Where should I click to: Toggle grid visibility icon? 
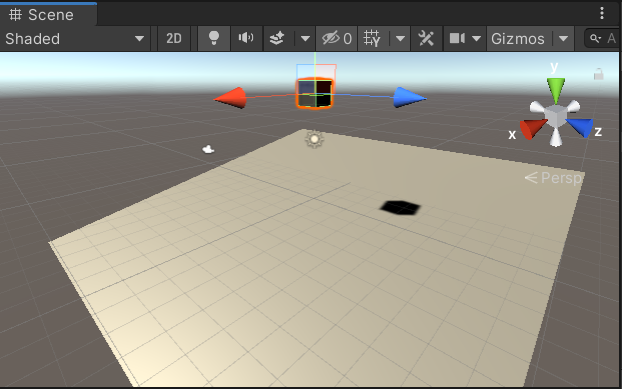(x=372, y=39)
